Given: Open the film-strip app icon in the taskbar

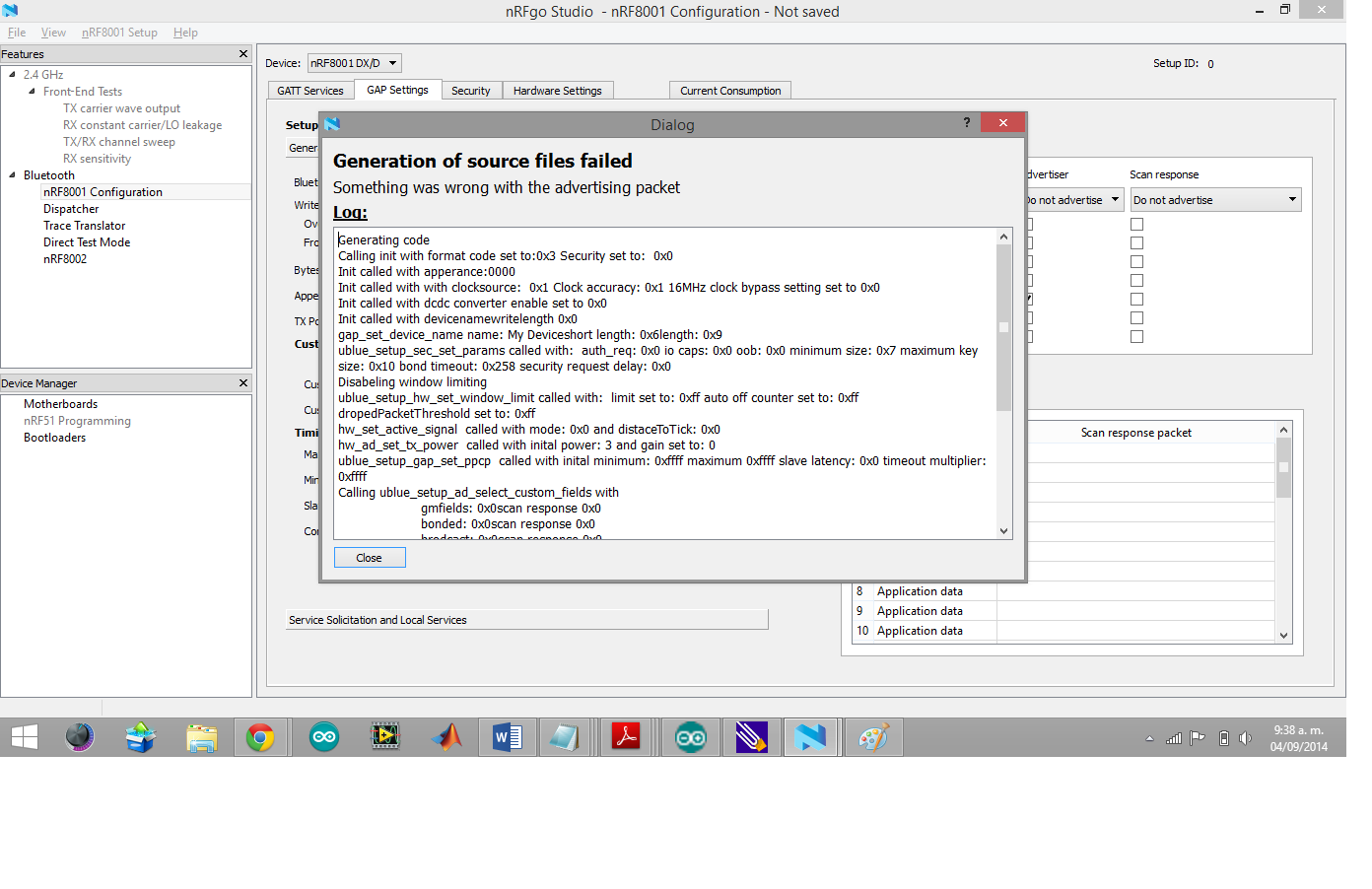Looking at the screenshot, I should point(385,737).
